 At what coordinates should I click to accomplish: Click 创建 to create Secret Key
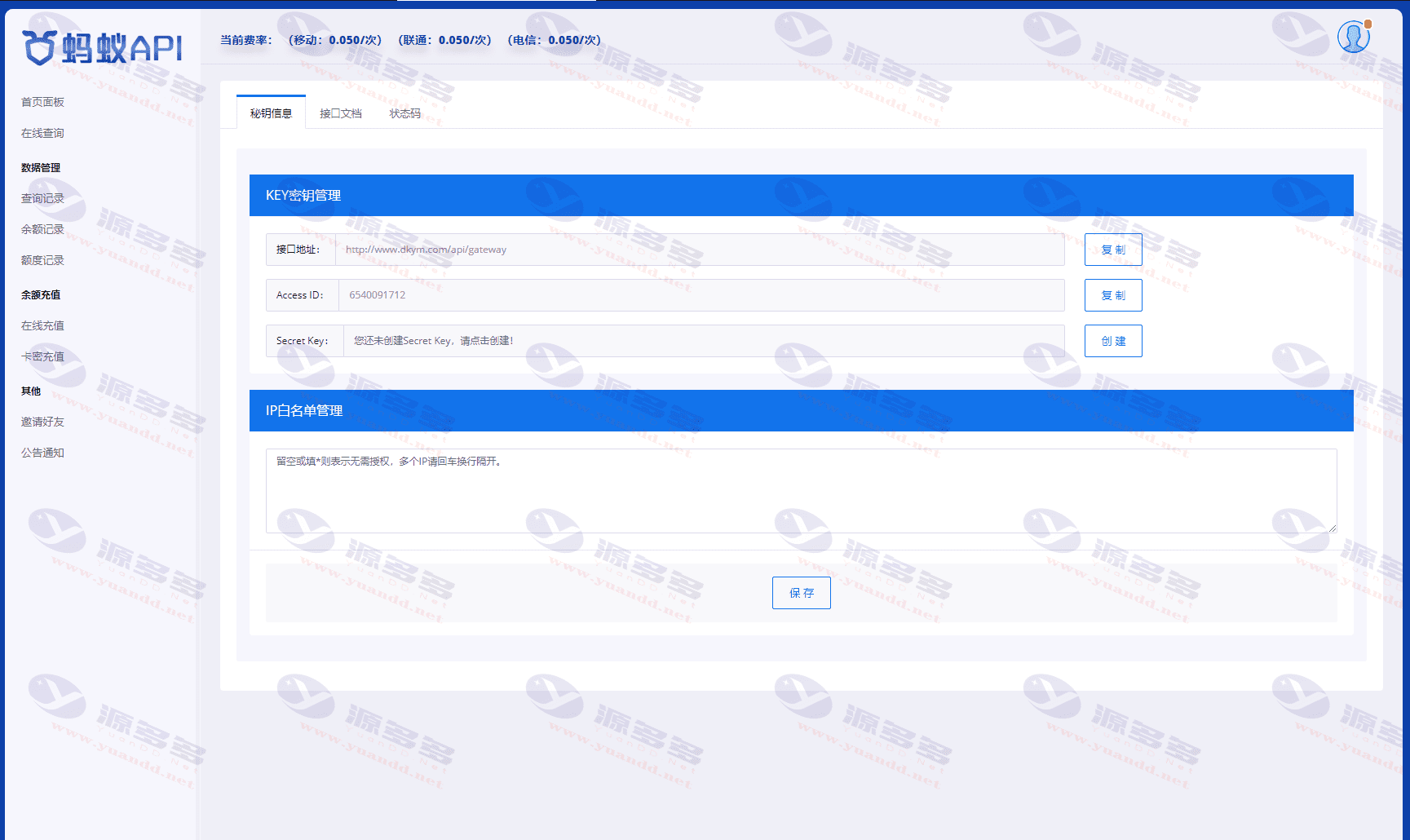tap(1113, 341)
